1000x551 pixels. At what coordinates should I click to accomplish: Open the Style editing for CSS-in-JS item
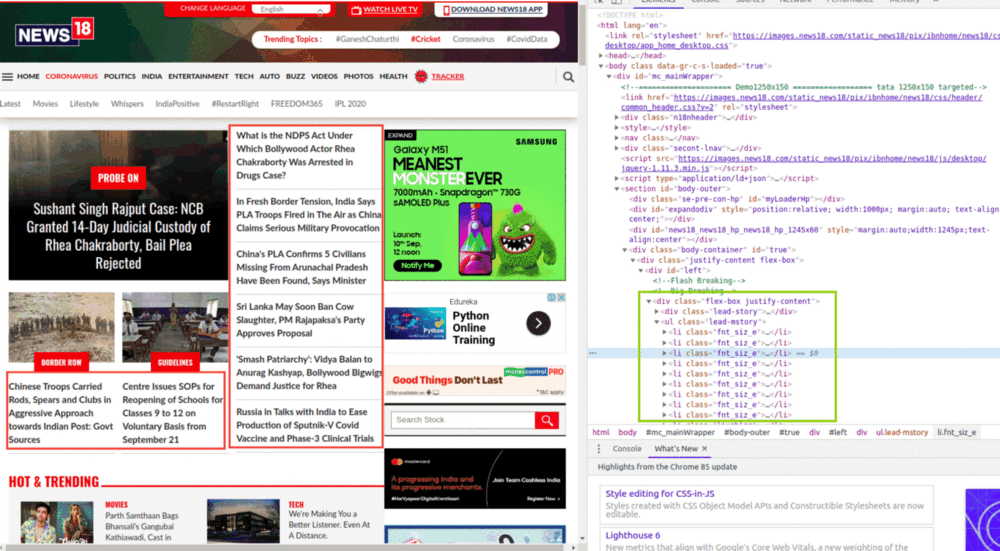(659, 494)
